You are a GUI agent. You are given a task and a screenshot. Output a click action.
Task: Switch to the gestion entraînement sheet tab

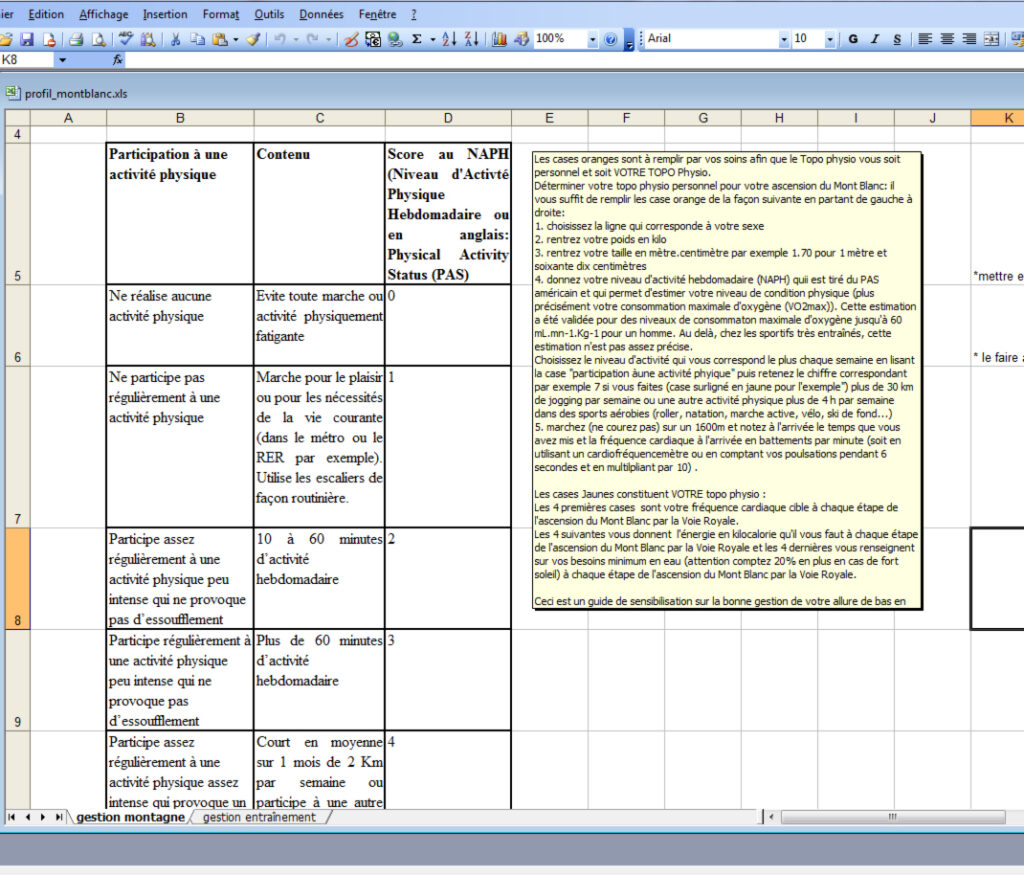(x=258, y=817)
